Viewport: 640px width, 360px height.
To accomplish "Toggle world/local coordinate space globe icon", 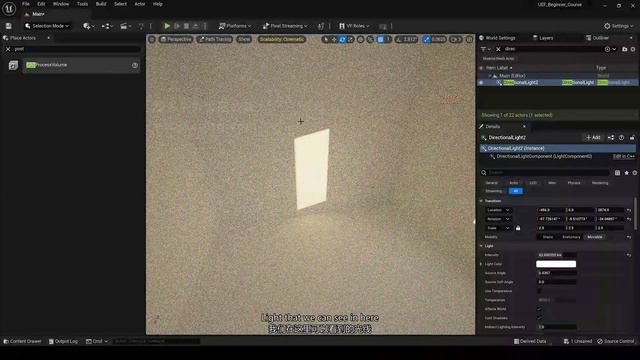I will click(x=360, y=40).
